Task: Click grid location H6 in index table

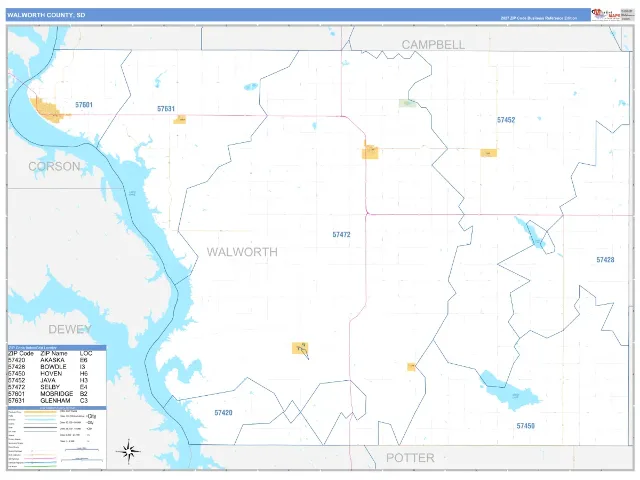Action: tap(84, 373)
